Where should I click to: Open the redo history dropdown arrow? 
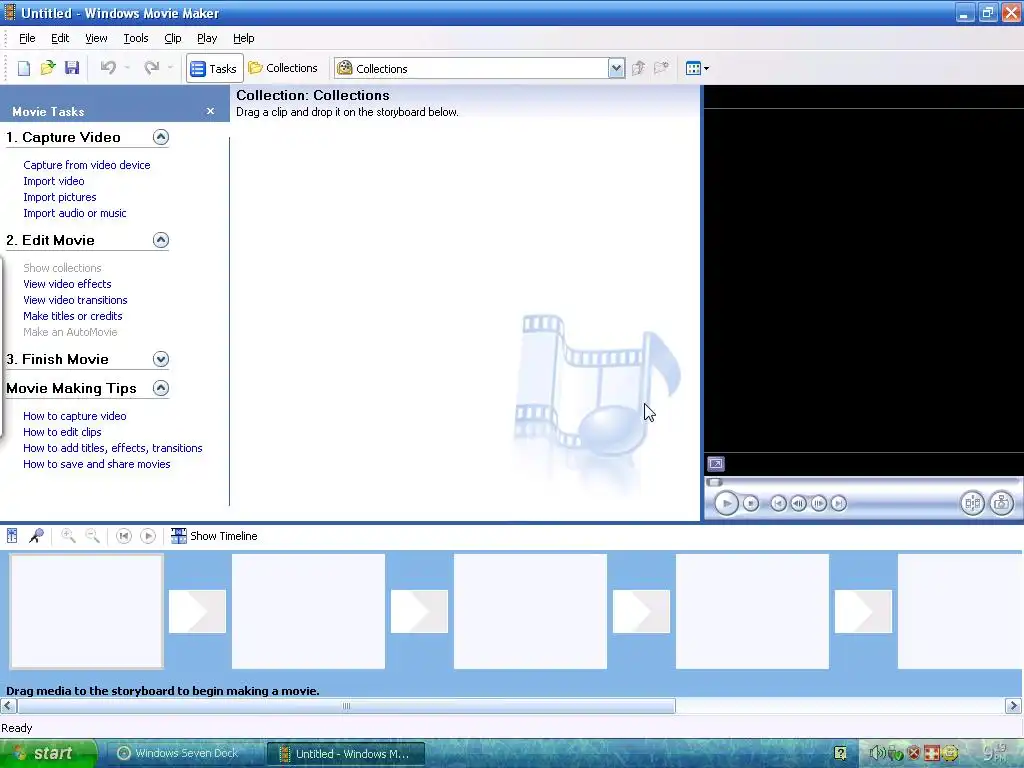(170, 68)
